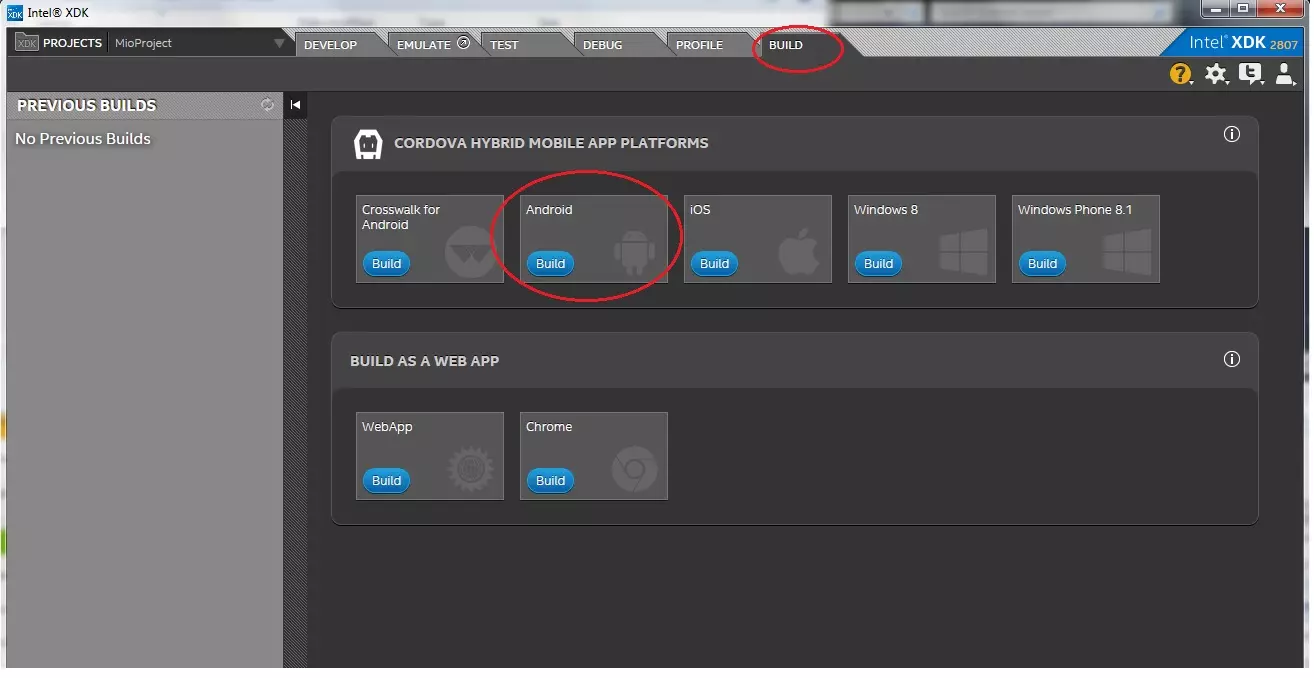Build the iOS platform
The image size is (1314, 678).
pos(714,264)
